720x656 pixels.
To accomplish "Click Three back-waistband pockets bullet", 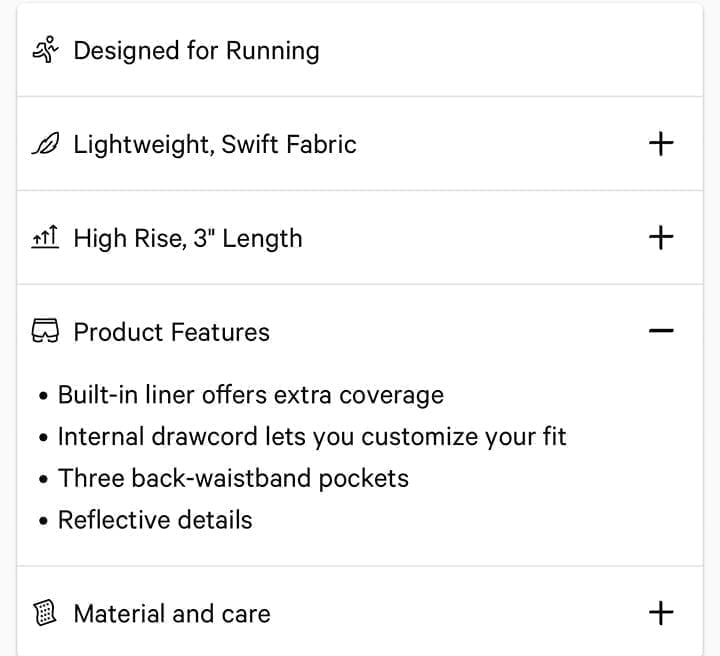I will [x=233, y=478].
